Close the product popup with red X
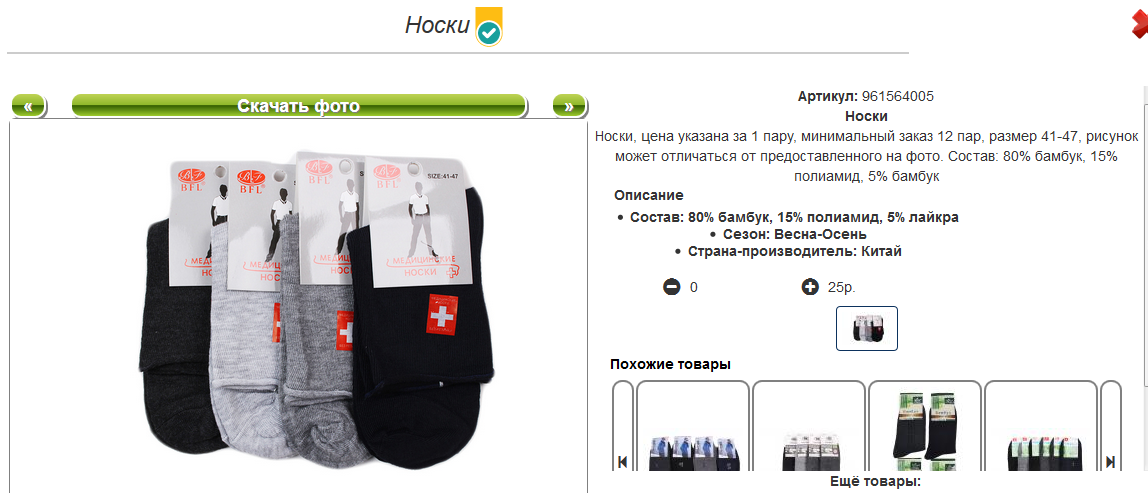This screenshot has height=493, width=1148. tap(1140, 26)
